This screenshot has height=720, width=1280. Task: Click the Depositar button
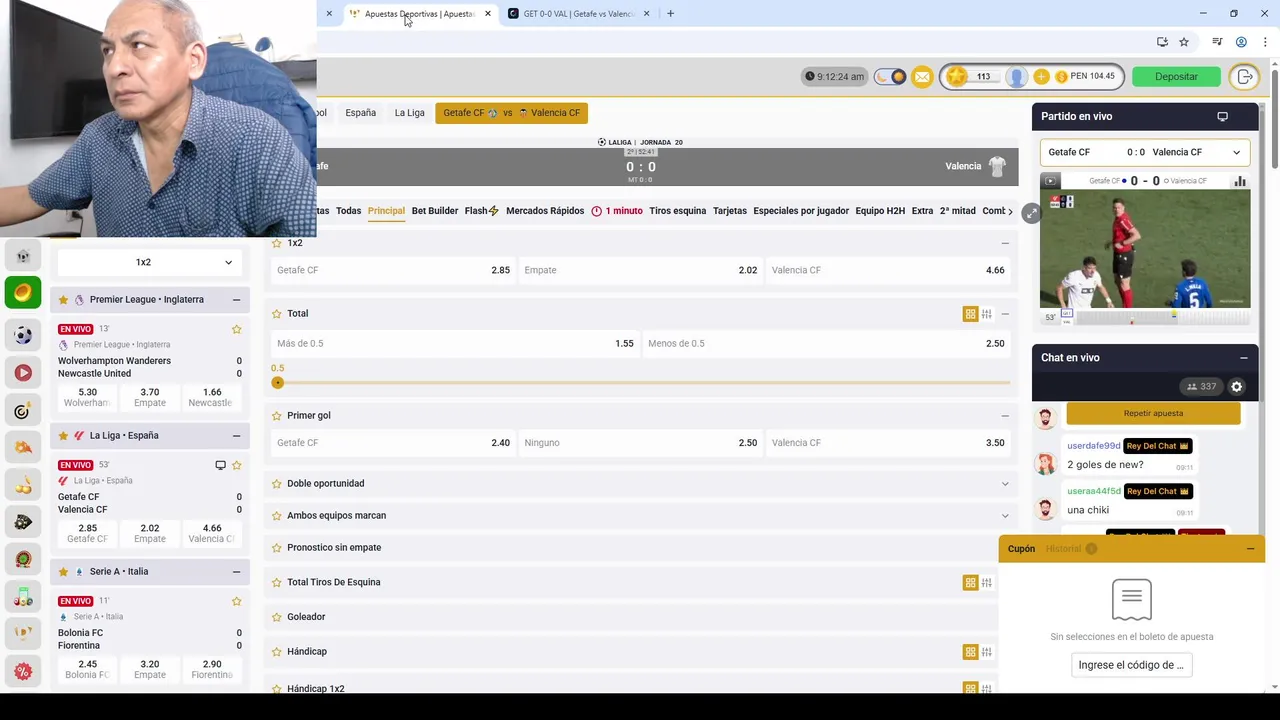pyautogui.click(x=1176, y=77)
